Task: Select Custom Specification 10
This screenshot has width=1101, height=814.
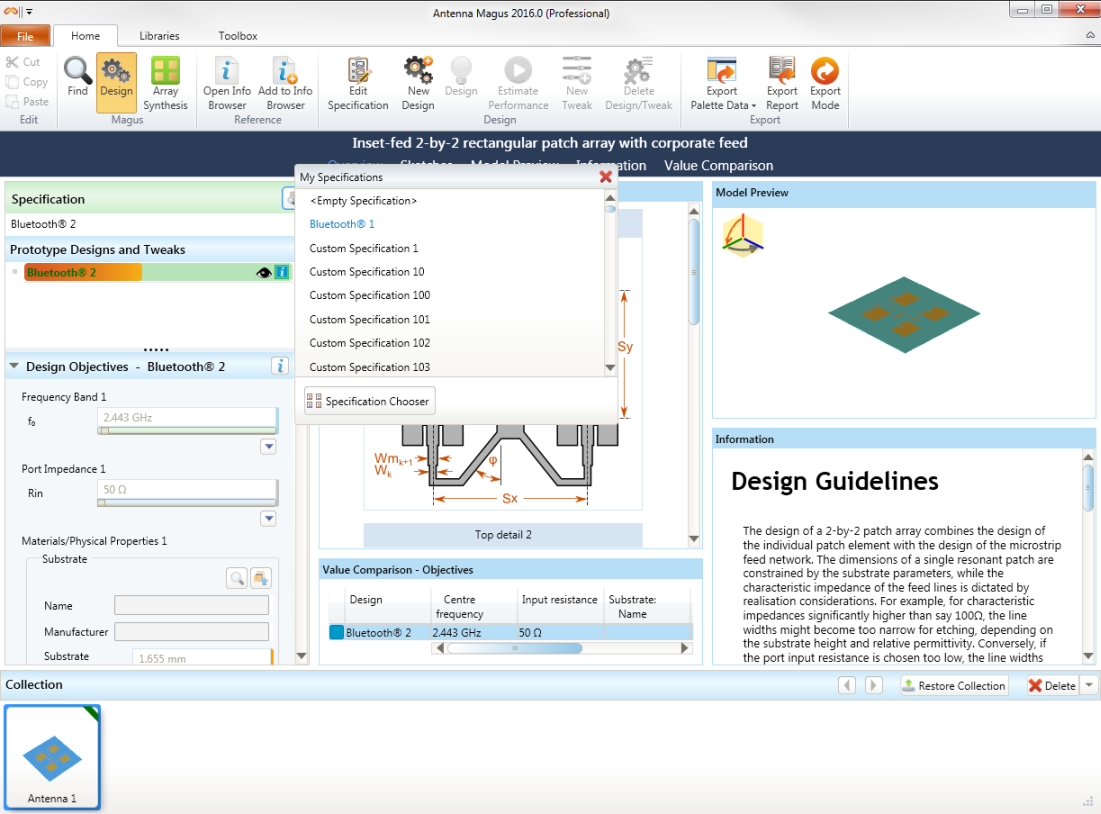Action: [367, 272]
